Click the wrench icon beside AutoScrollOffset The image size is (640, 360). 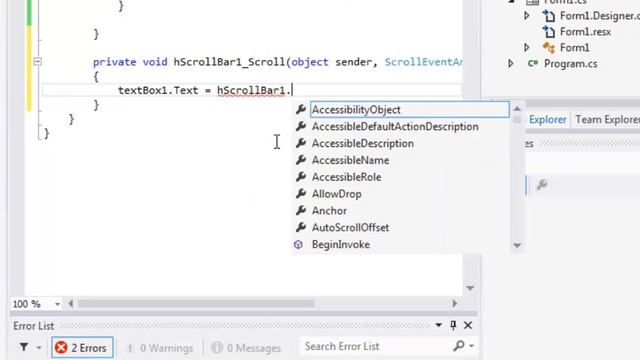point(301,227)
